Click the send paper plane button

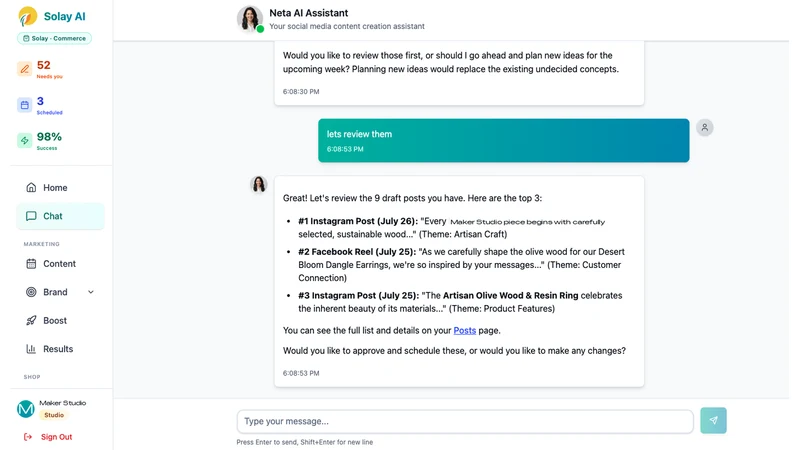pos(713,420)
